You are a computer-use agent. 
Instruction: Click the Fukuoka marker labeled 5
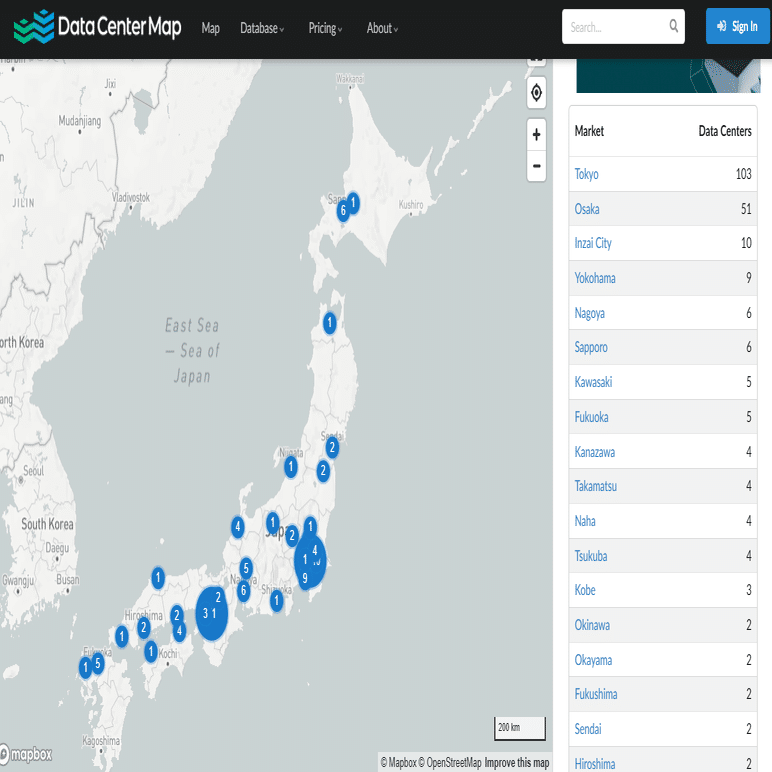tap(97, 664)
